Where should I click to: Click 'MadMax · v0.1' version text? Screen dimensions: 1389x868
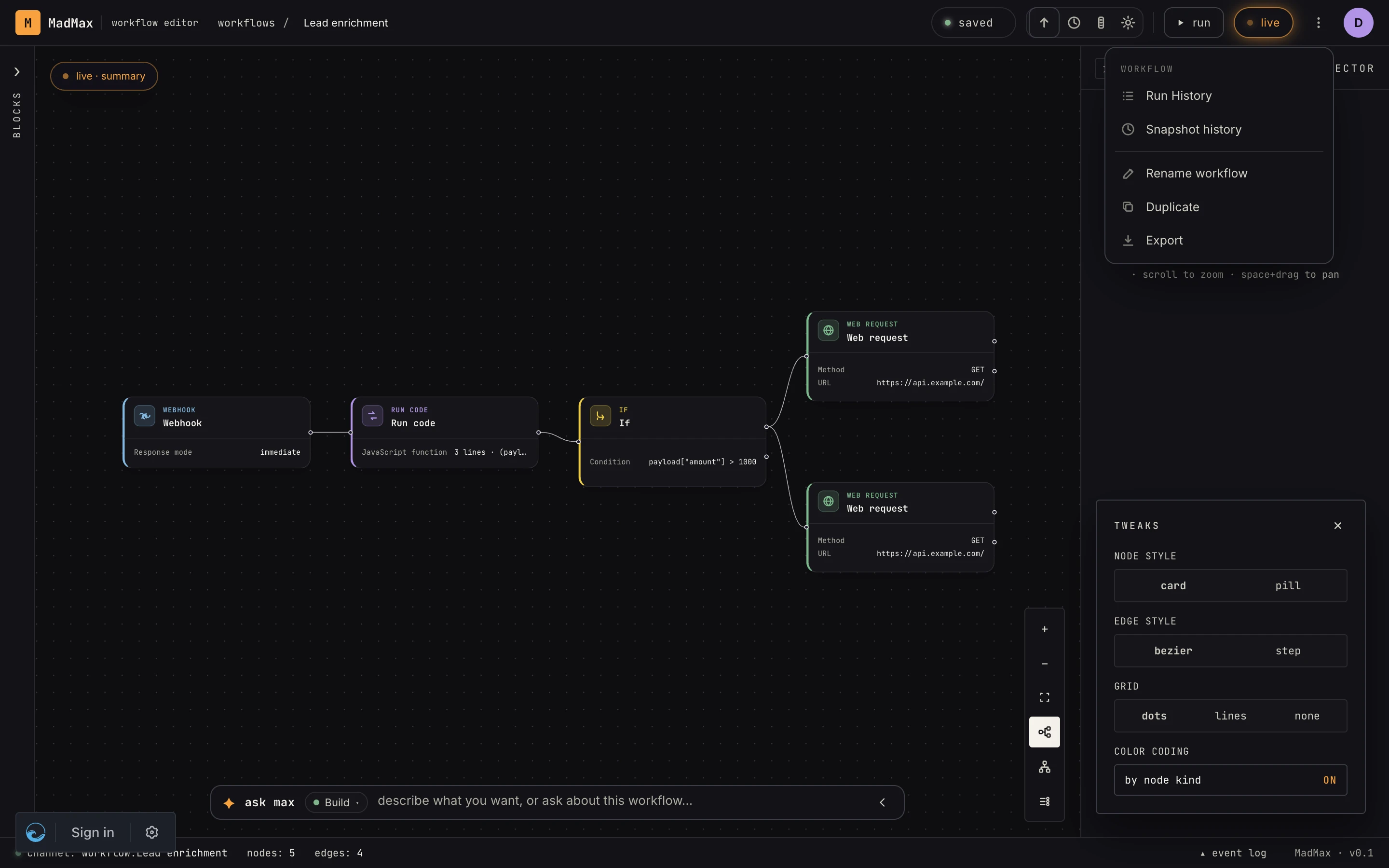pos(1334,853)
